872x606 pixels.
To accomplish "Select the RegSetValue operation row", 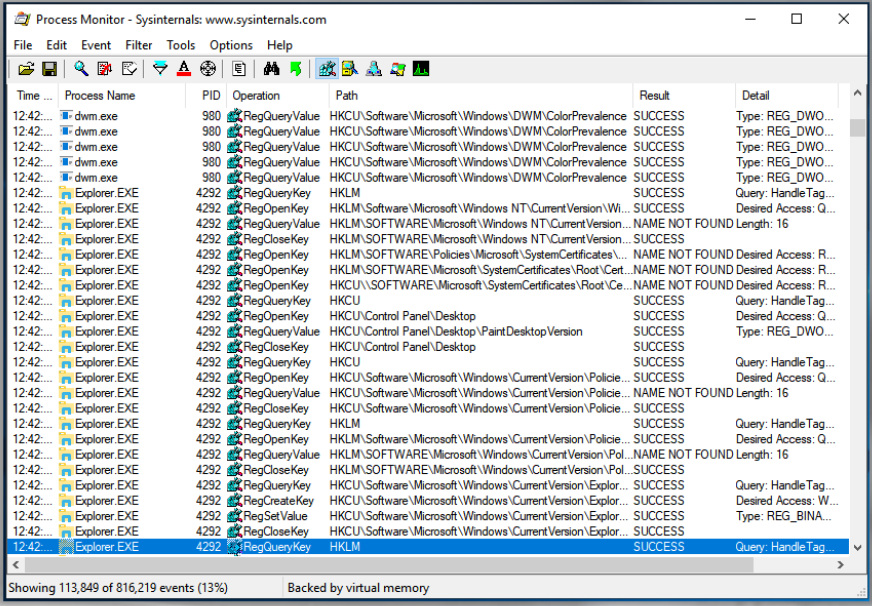I will (428, 516).
